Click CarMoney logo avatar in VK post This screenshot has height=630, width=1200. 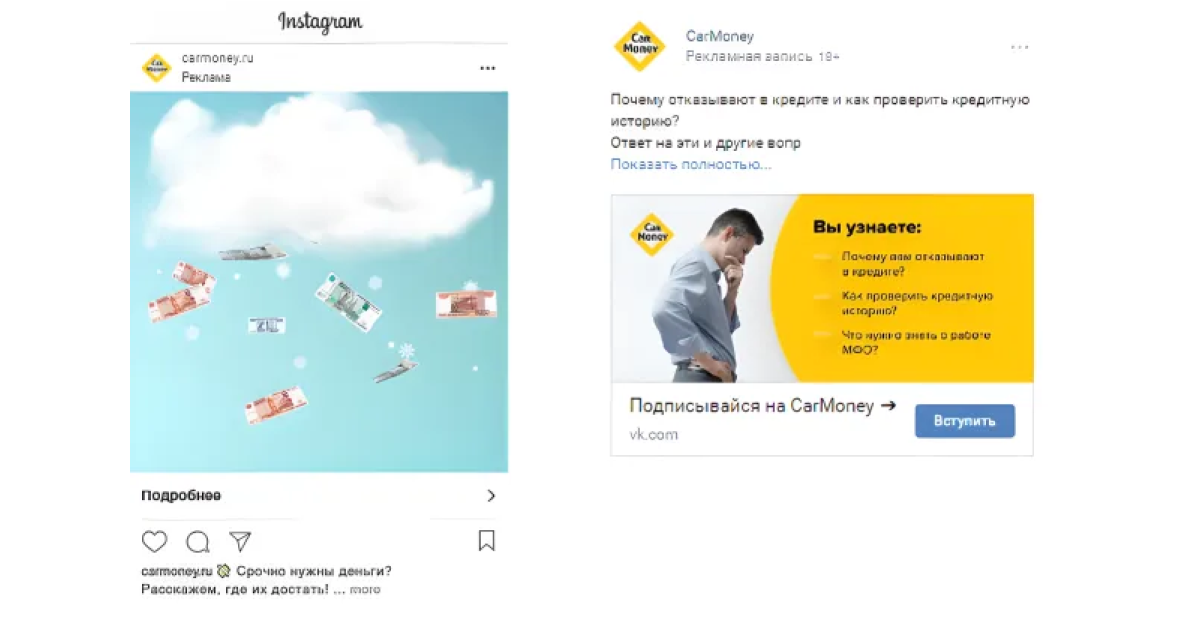639,46
